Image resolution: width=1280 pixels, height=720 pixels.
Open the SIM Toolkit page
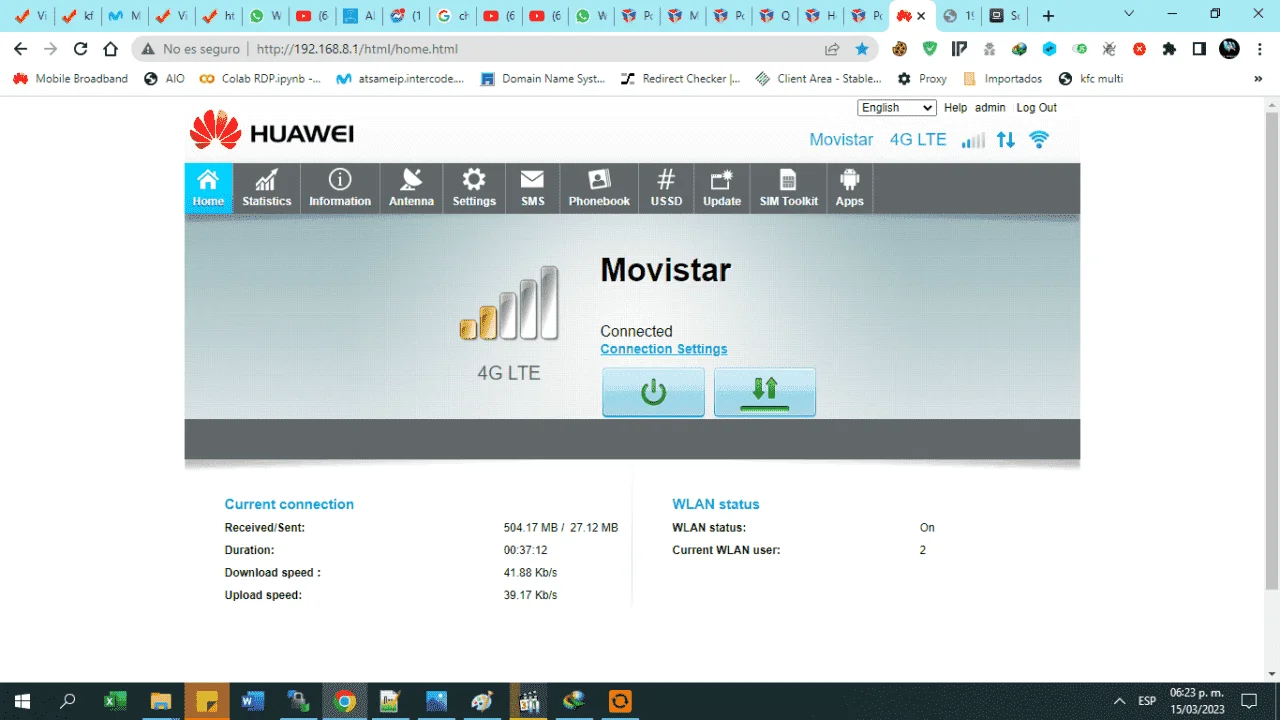pyautogui.click(x=788, y=188)
